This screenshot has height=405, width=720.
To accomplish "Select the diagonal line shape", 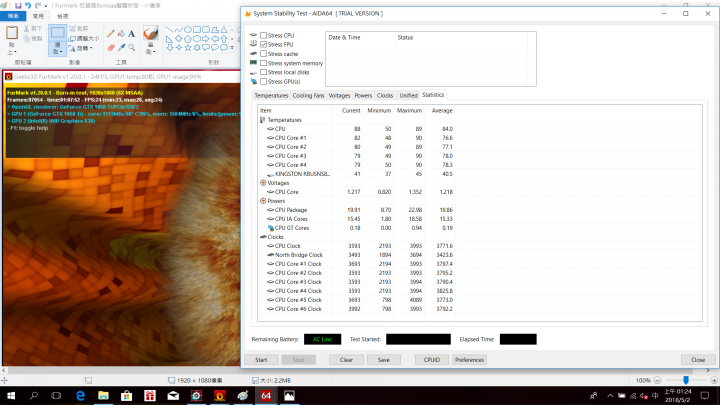I will tap(169, 30).
